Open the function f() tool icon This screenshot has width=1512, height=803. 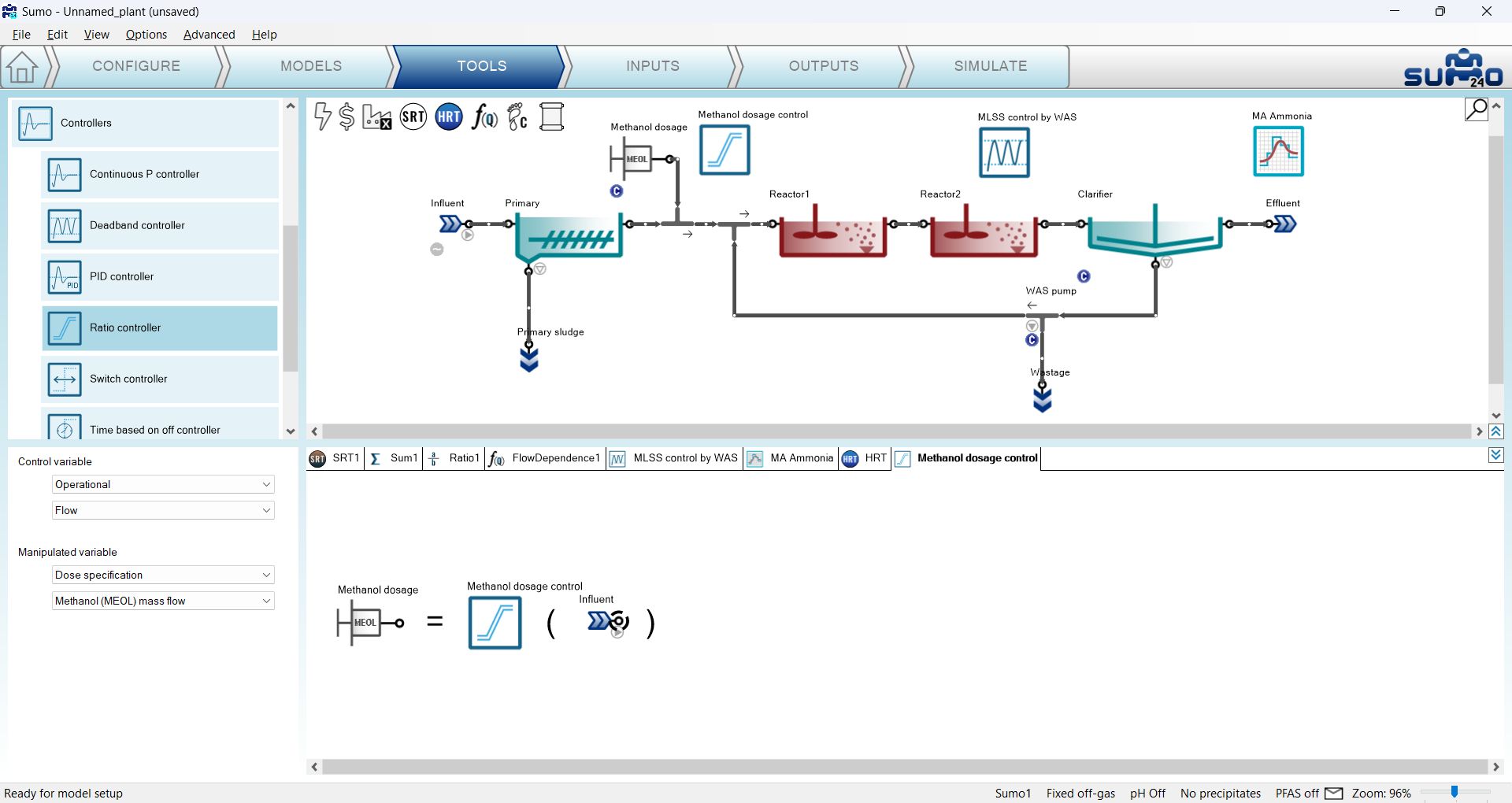484,117
